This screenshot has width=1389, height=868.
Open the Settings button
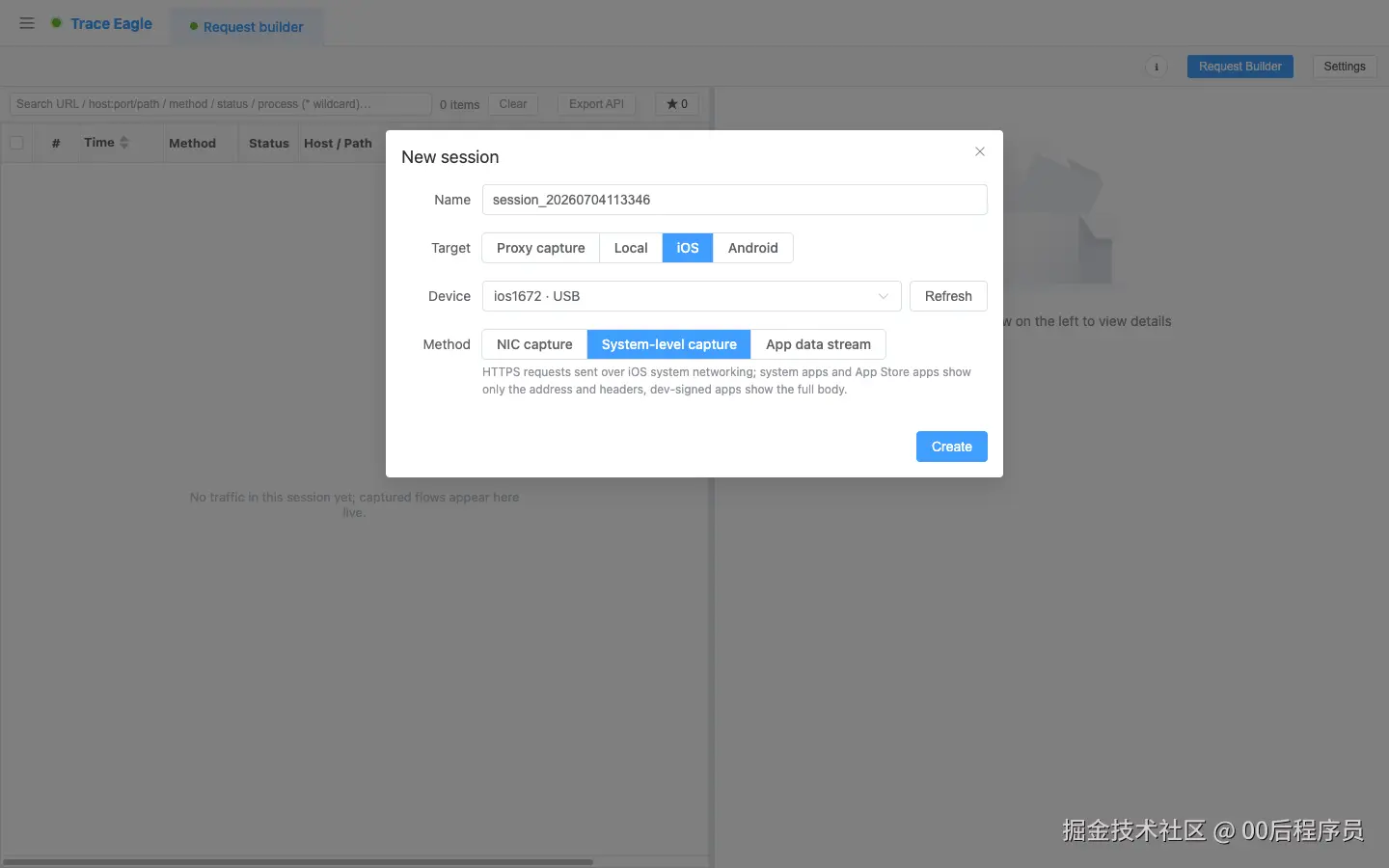pos(1344,67)
